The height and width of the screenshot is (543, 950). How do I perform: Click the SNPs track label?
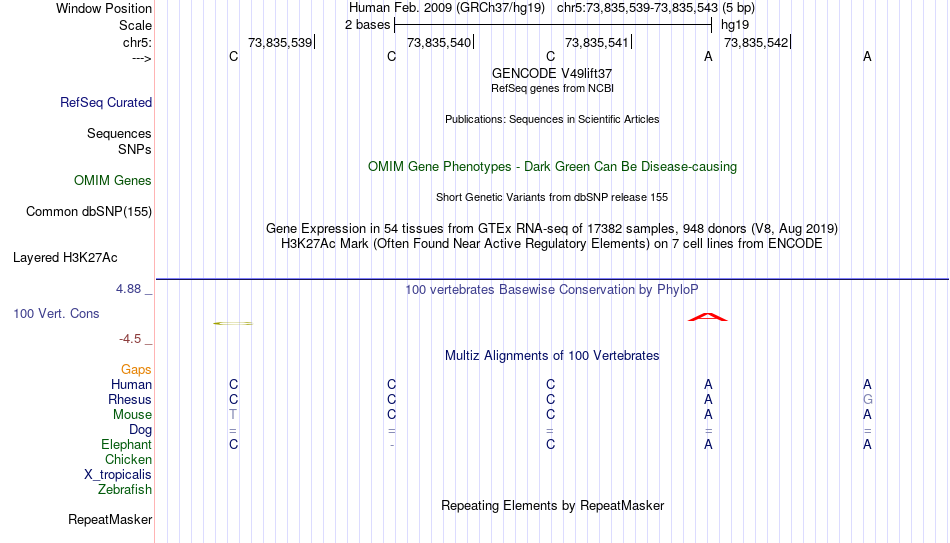tap(135, 149)
